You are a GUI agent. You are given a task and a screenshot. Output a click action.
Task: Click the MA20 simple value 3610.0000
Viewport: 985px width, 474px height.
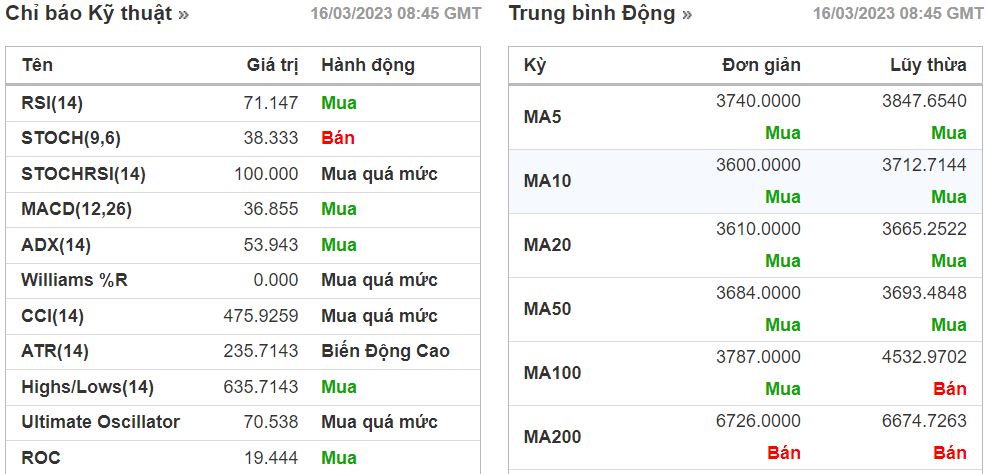[x=758, y=229]
